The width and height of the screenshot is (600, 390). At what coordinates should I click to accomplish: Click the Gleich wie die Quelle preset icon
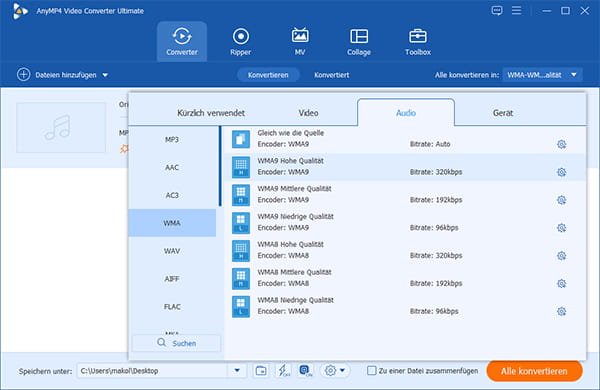pyautogui.click(x=241, y=139)
